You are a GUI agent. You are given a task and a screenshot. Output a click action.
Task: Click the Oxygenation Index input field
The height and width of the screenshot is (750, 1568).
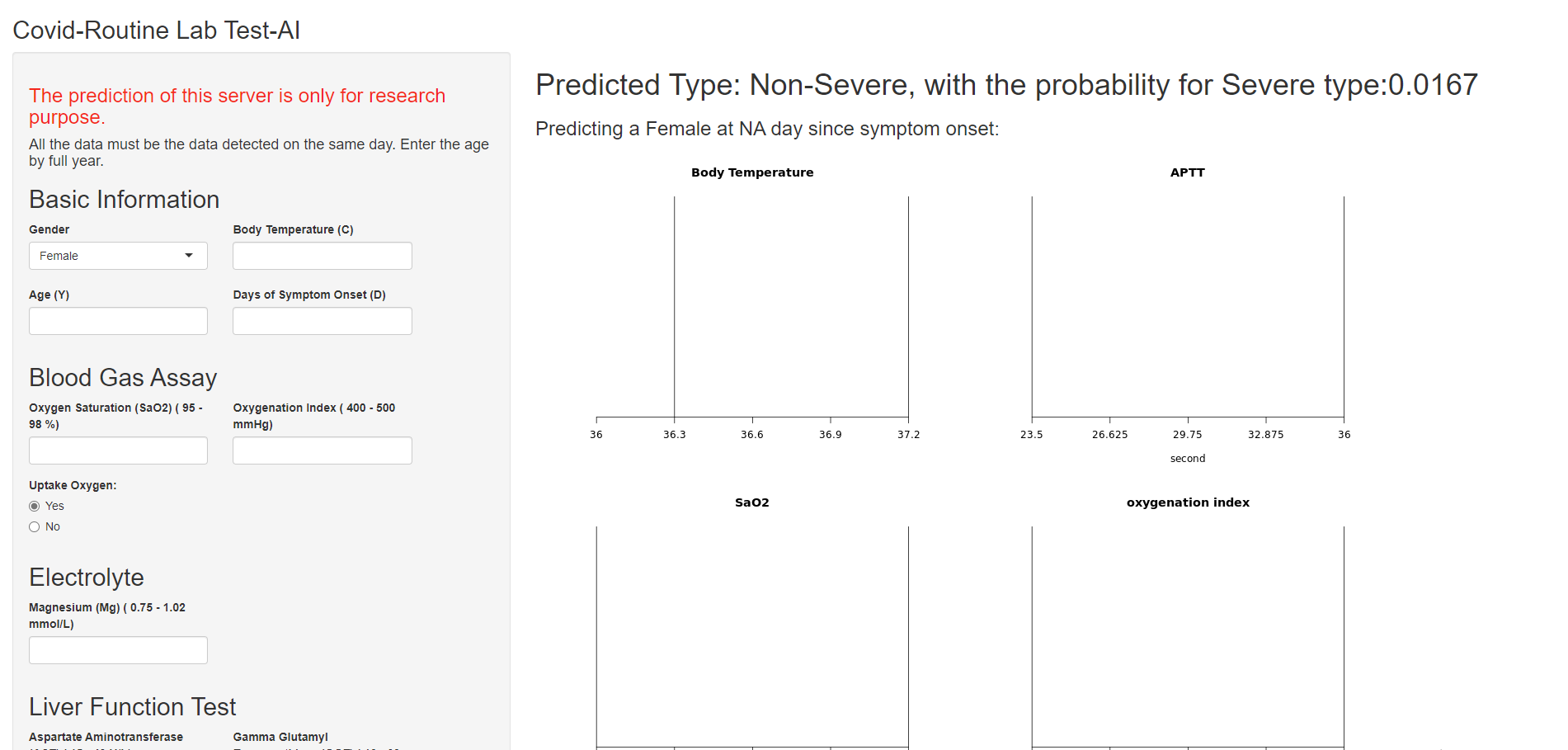[x=322, y=450]
